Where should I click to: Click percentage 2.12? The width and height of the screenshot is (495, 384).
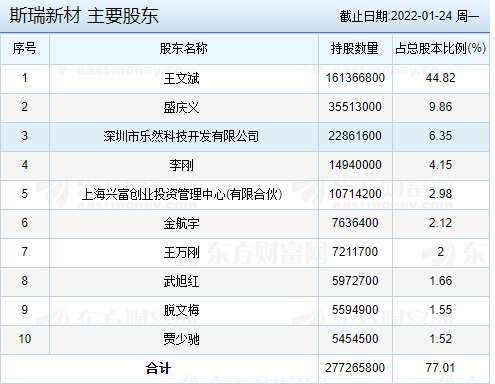tap(440, 223)
